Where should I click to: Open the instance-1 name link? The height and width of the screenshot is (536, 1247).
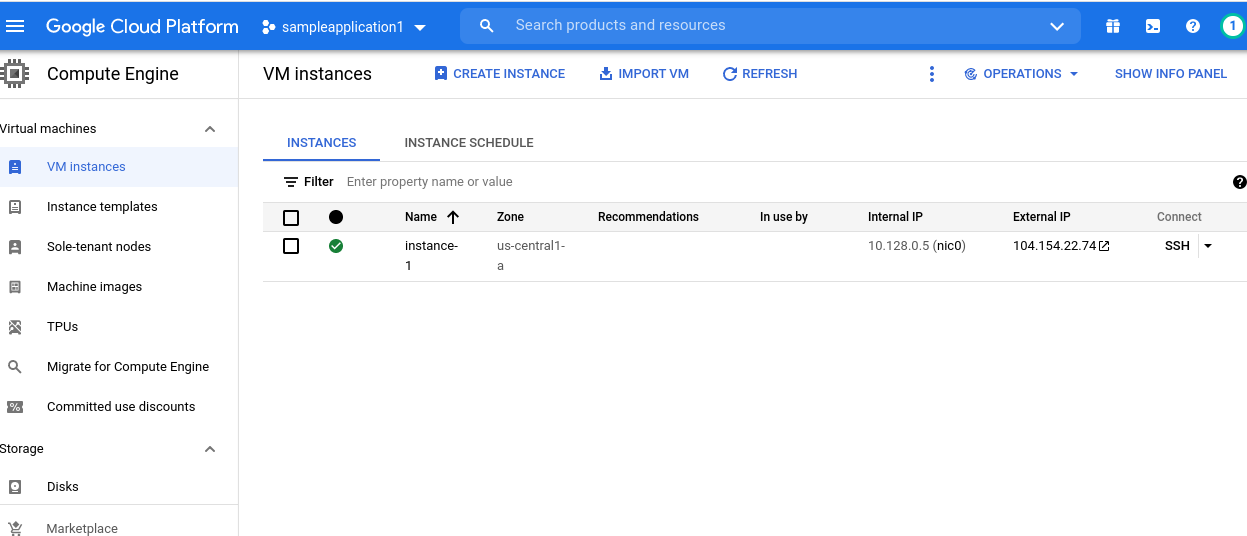point(431,256)
